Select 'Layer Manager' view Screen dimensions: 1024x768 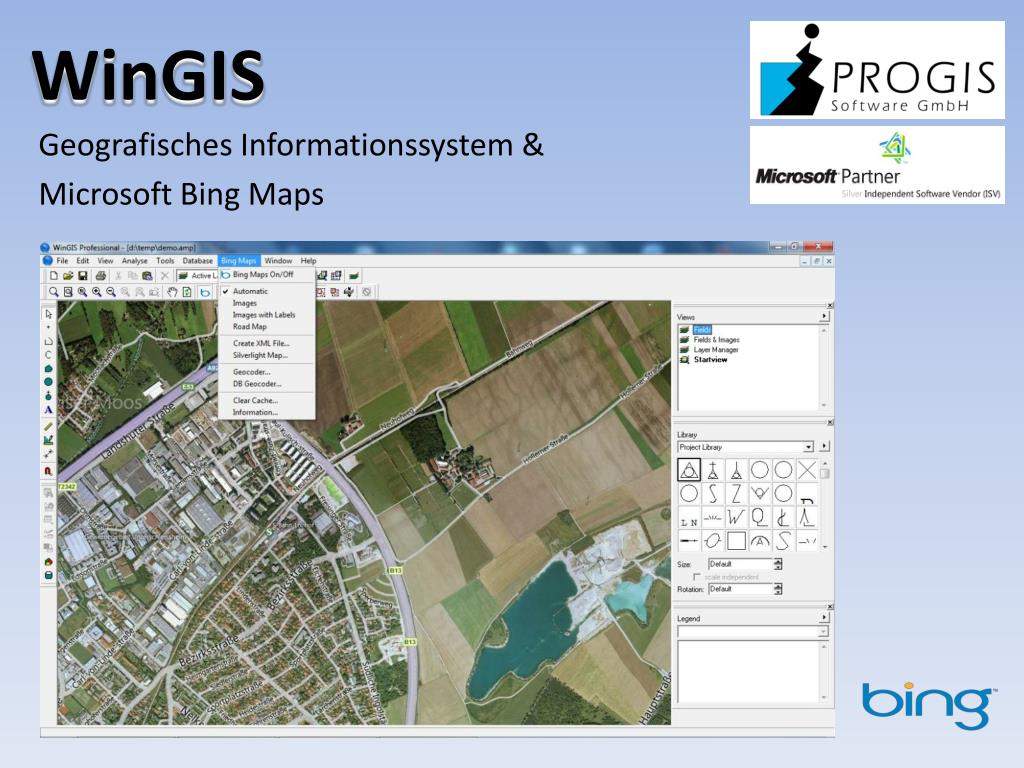[x=716, y=349]
